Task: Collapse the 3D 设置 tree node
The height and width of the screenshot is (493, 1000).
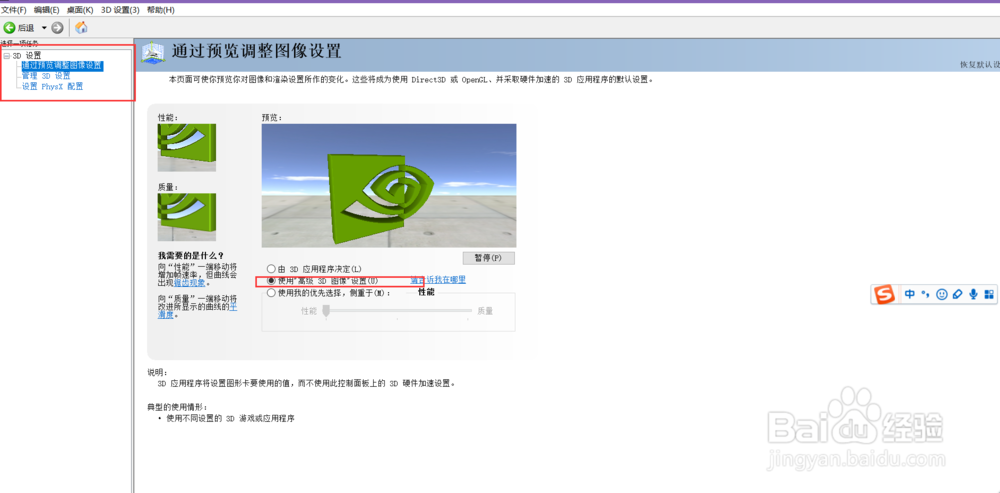Action: [6, 56]
